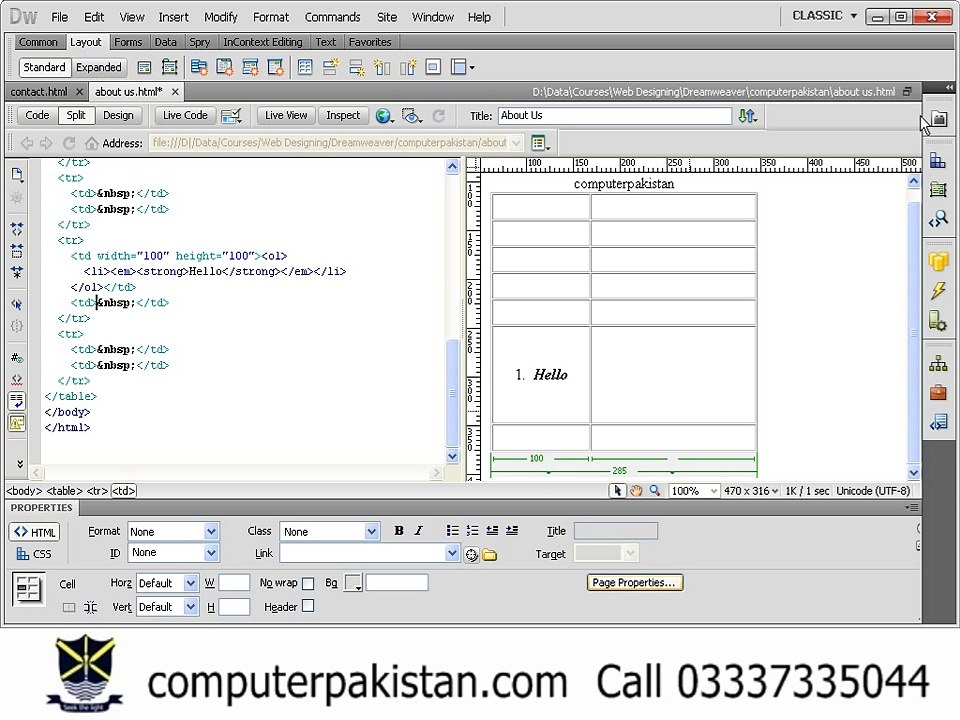Toggle Header checkbox
The height and width of the screenshot is (720, 960).
point(308,606)
